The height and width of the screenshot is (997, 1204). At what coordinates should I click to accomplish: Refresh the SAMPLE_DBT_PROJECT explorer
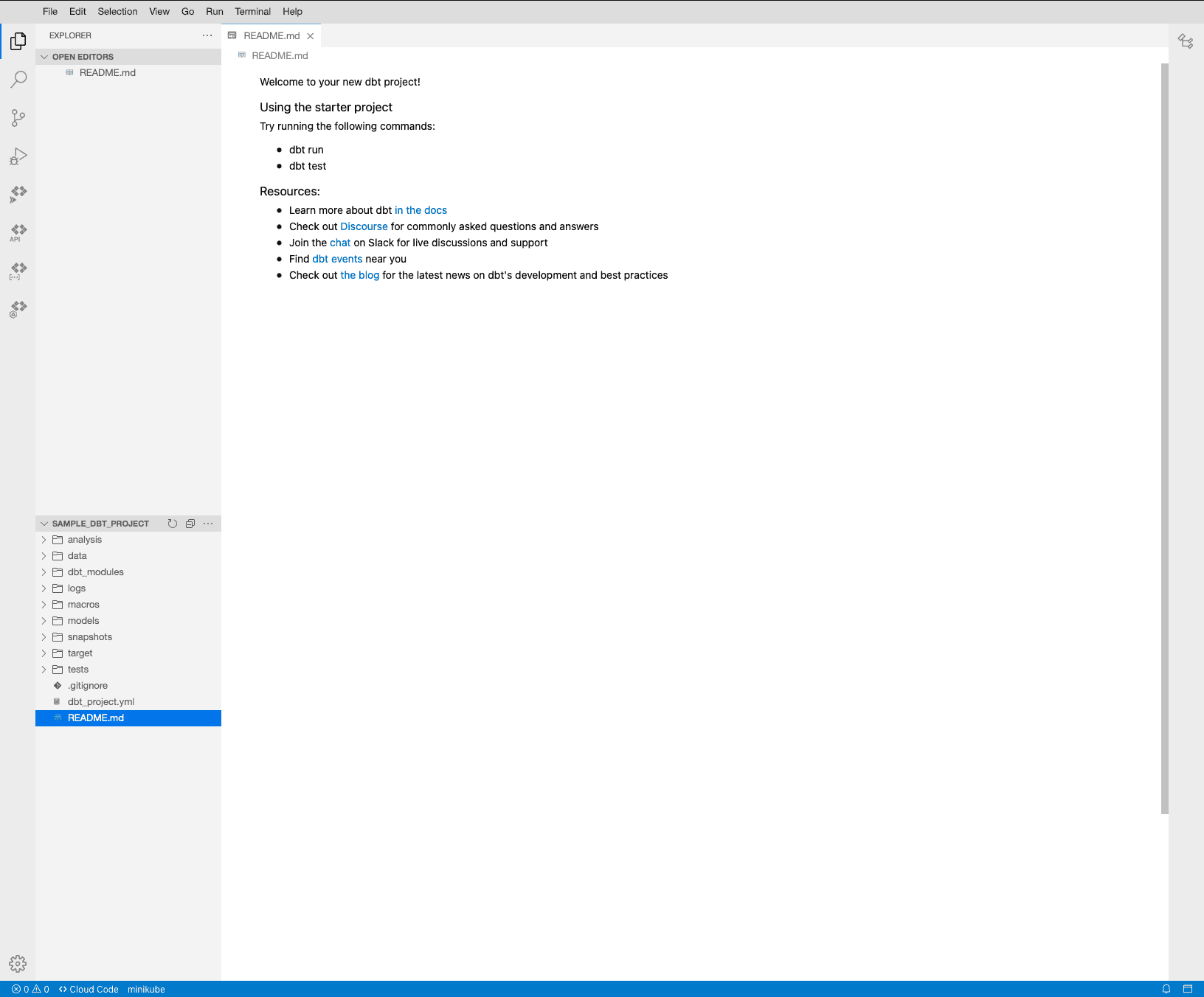coord(173,524)
